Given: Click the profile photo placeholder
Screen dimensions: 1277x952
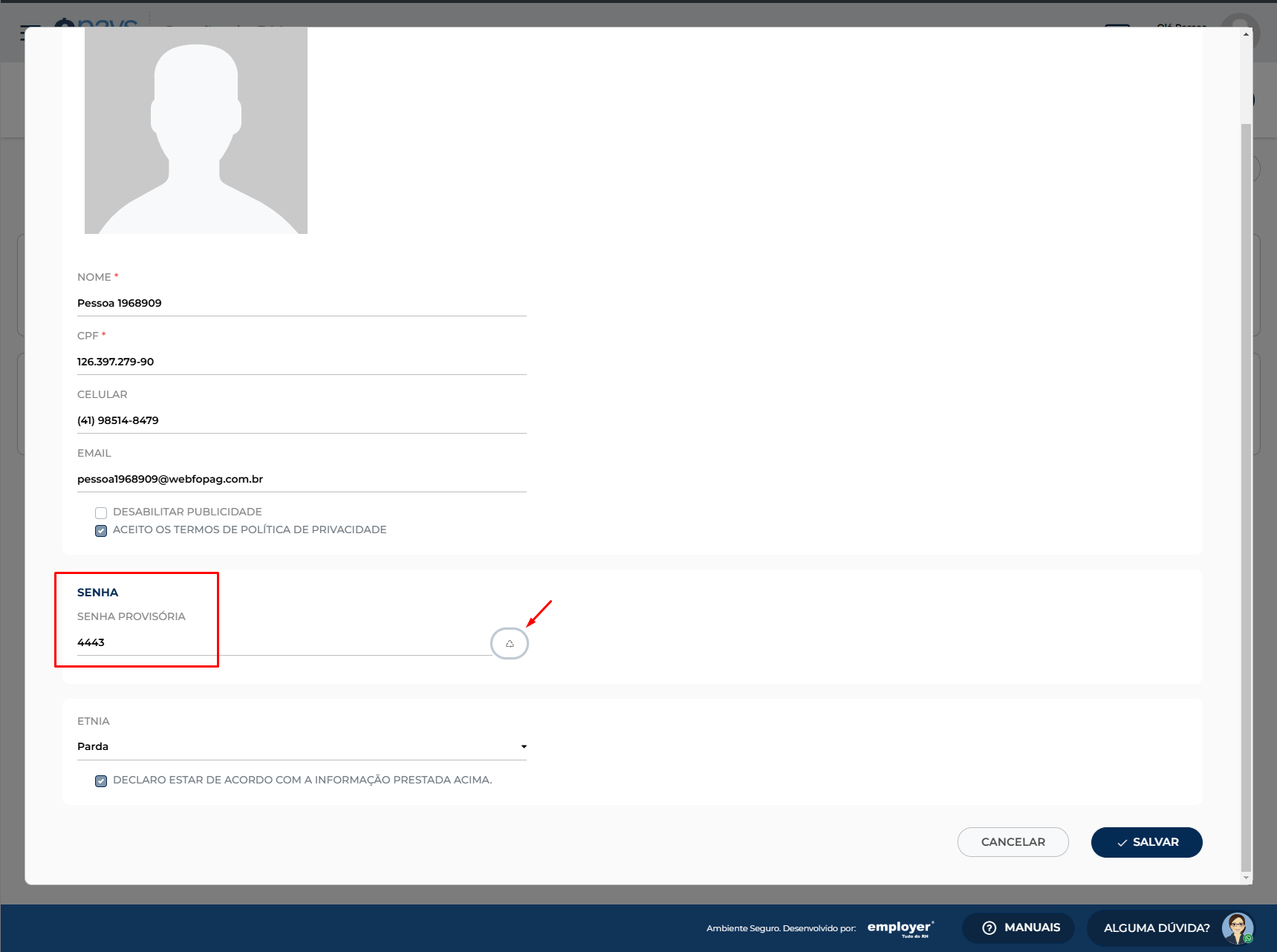Looking at the screenshot, I should click(196, 131).
